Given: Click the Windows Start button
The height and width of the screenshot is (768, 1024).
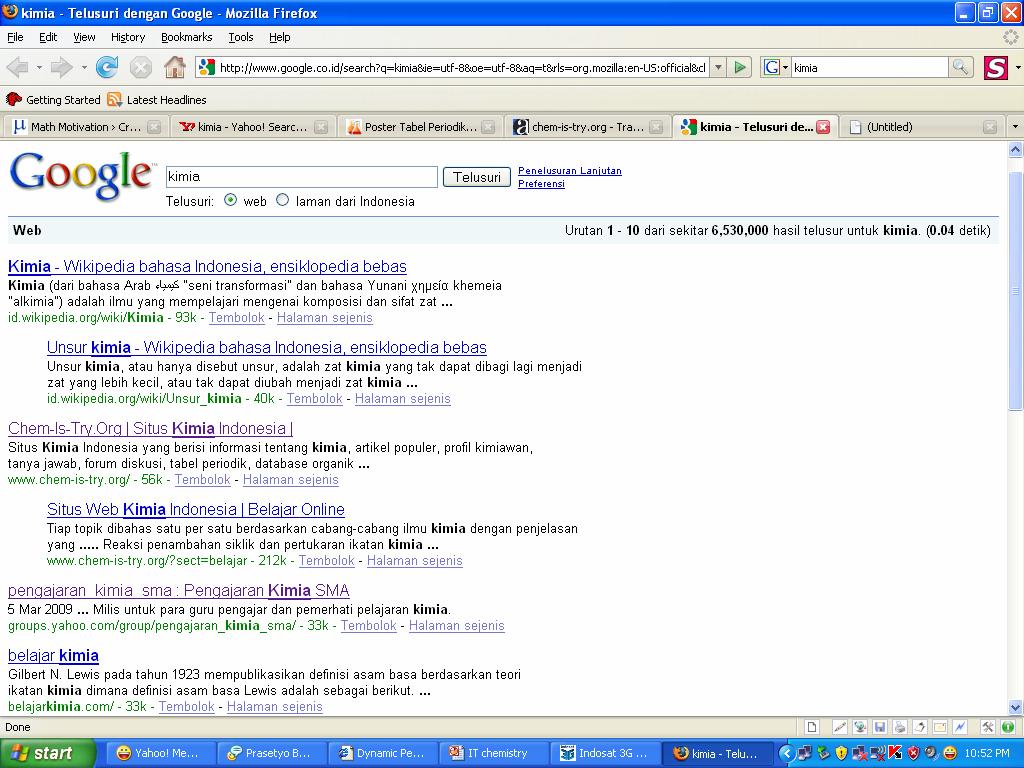Looking at the screenshot, I should [46, 753].
